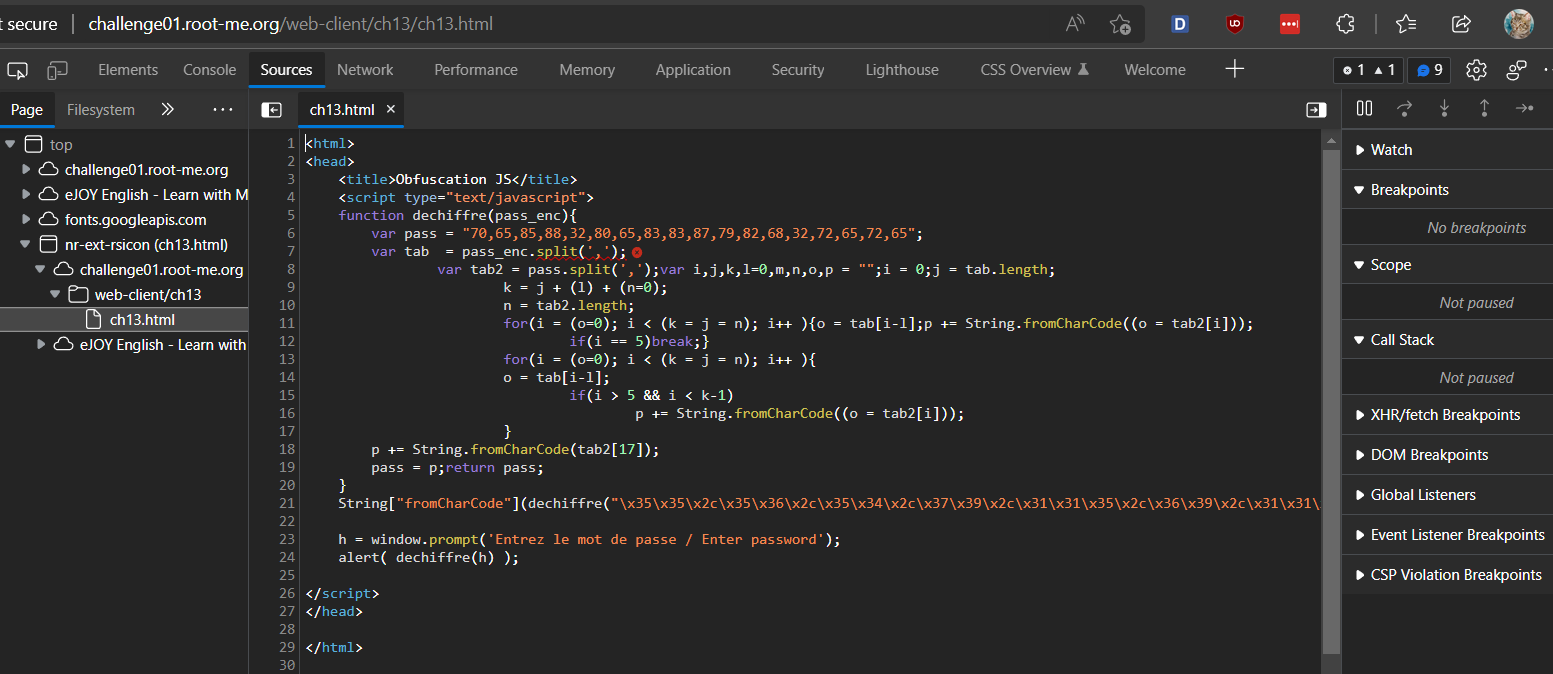Open the Read aloud icon in address bar
Image resolution: width=1553 pixels, height=674 pixels.
click(1075, 24)
